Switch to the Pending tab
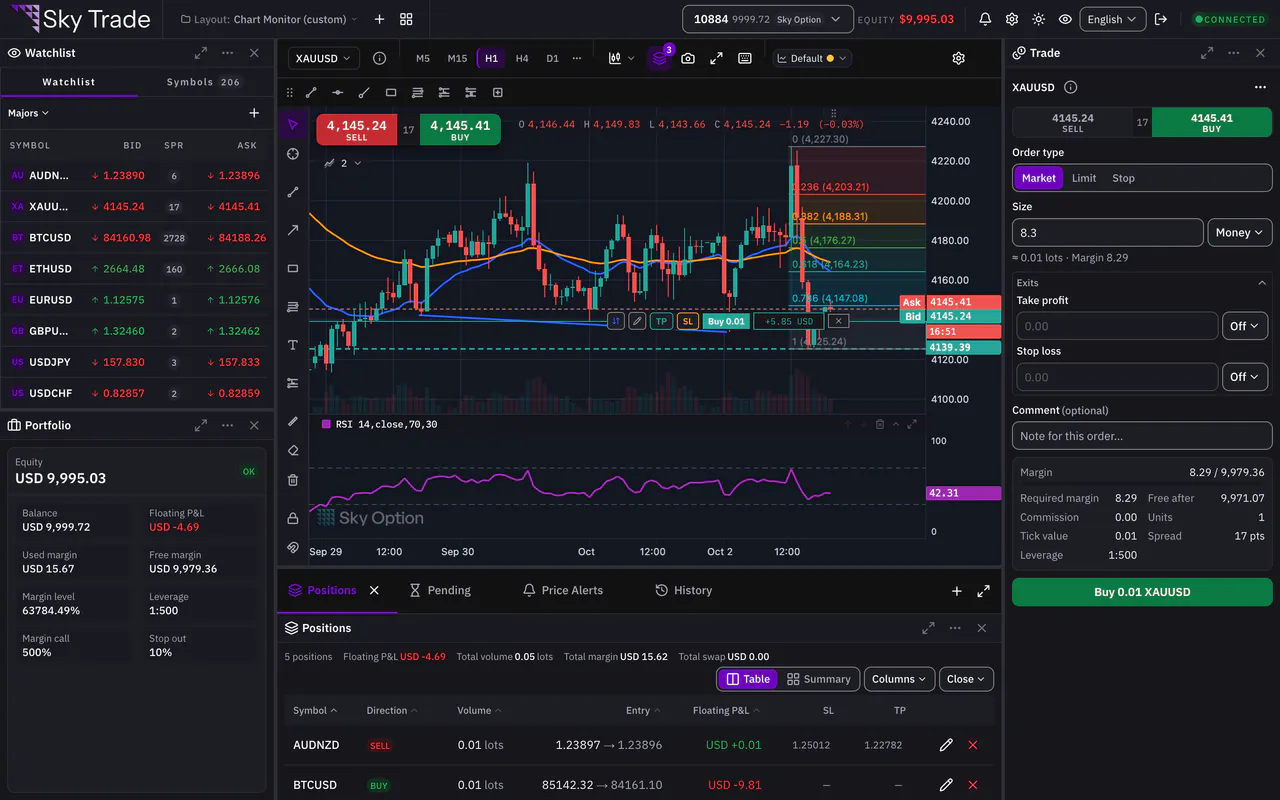Screen dimensions: 1280x800 pos(440,591)
